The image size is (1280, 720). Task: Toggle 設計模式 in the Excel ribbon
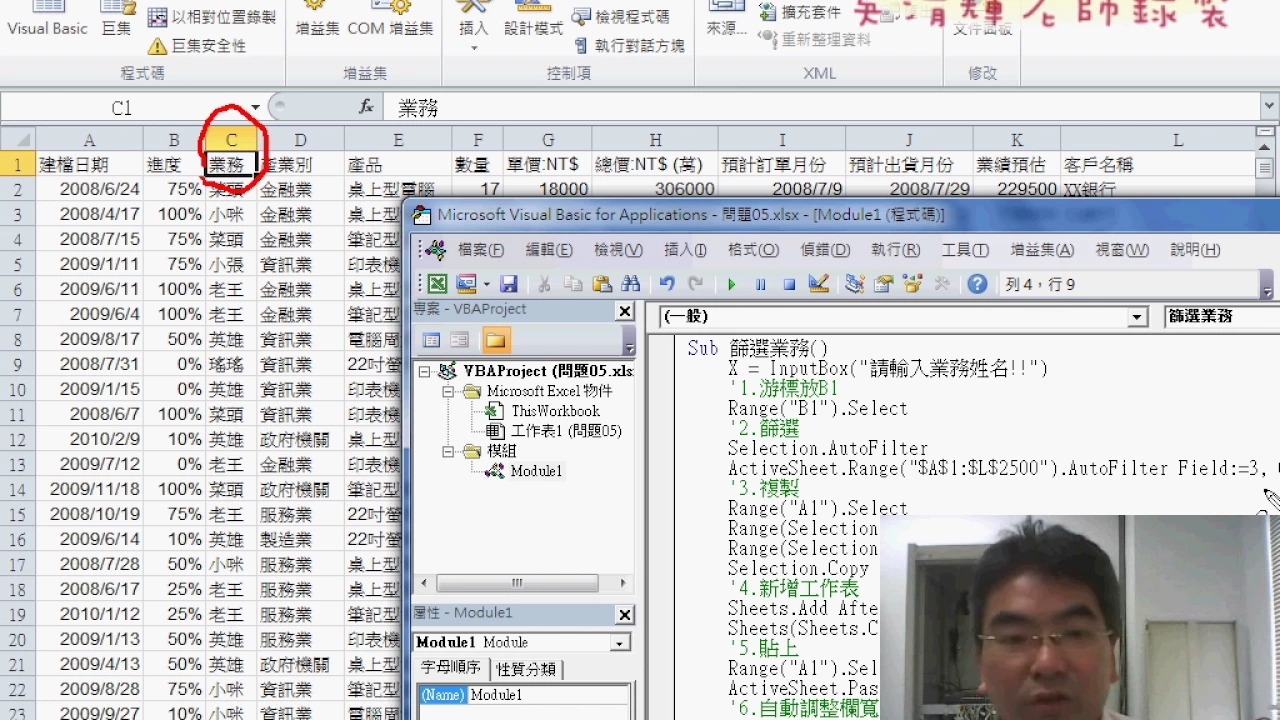coord(533,19)
